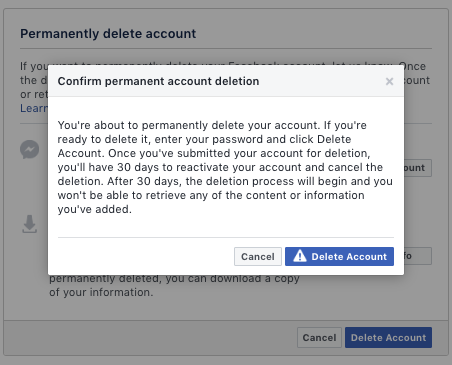The width and height of the screenshot is (452, 365).
Task: Click the 'of your information.' text below dialog
Action: coord(101,292)
